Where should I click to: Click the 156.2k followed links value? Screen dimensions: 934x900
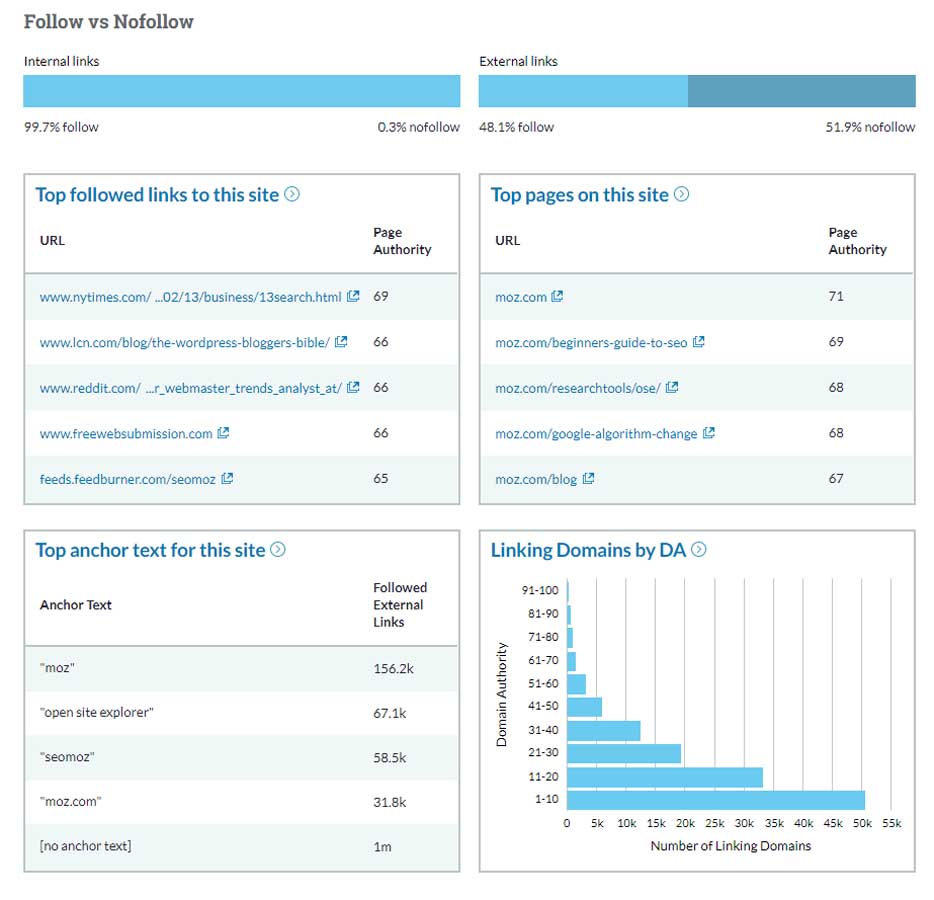[393, 668]
